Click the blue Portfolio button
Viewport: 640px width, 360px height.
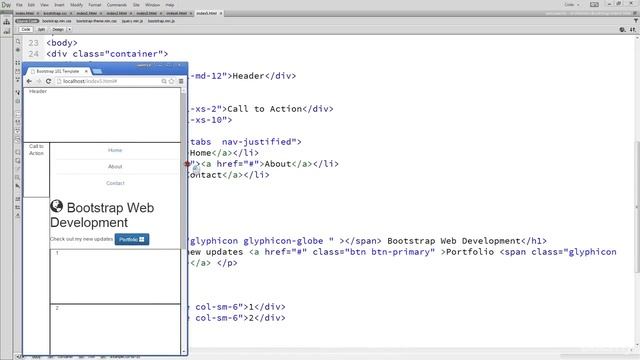[x=132, y=239]
